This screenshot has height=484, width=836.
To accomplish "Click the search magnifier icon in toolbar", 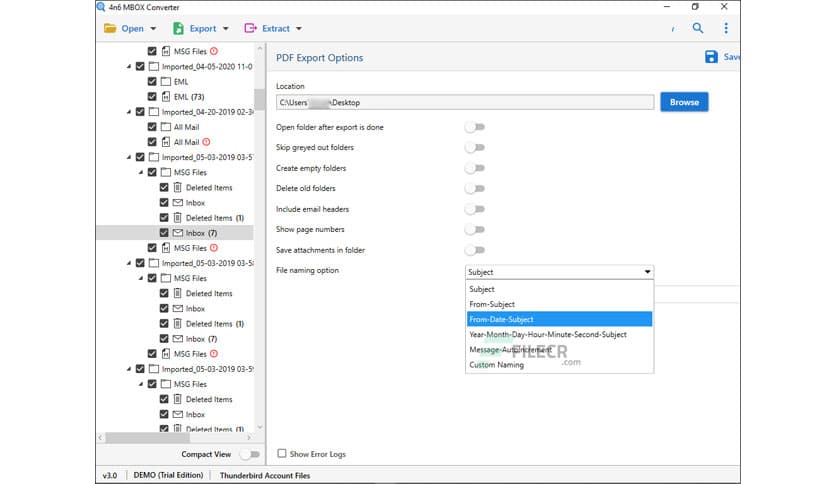I will tap(697, 28).
